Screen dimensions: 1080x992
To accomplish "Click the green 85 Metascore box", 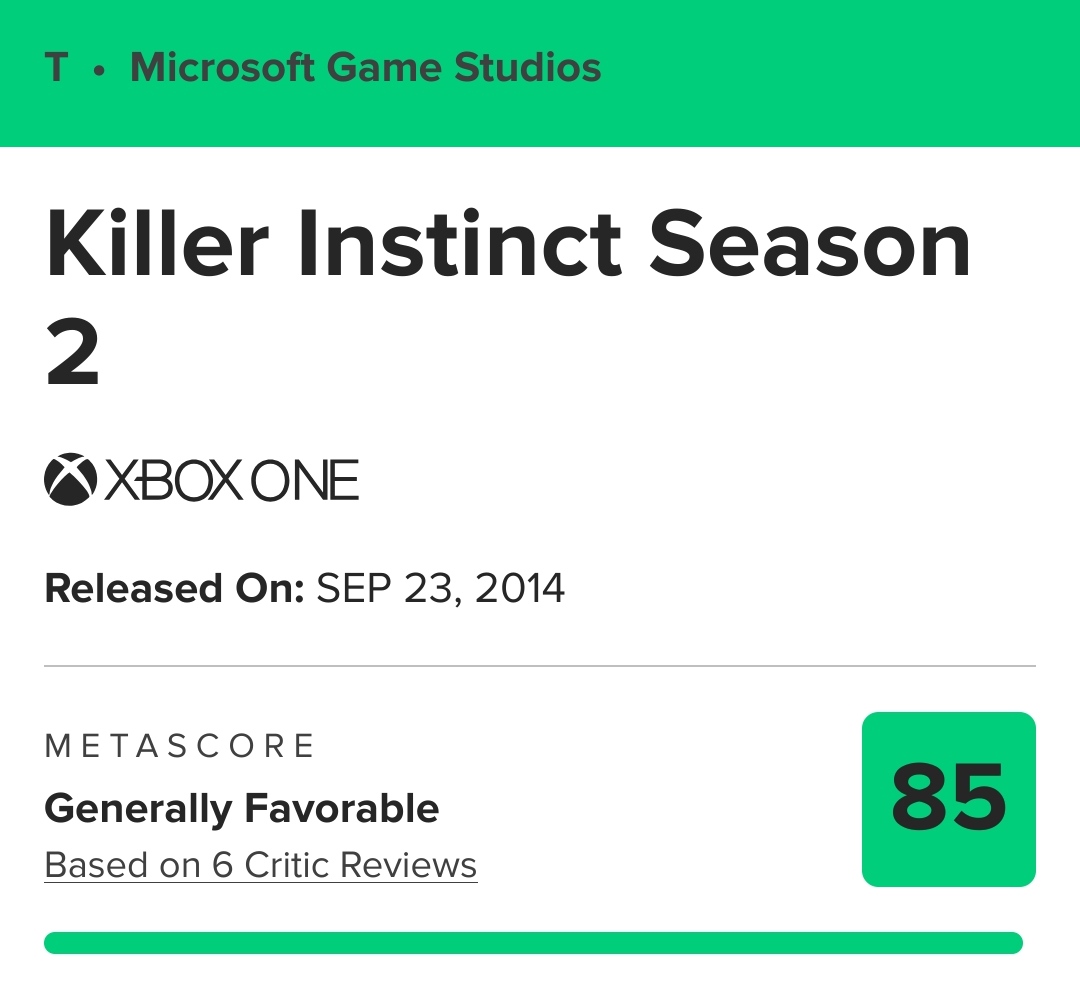I will (x=948, y=799).
